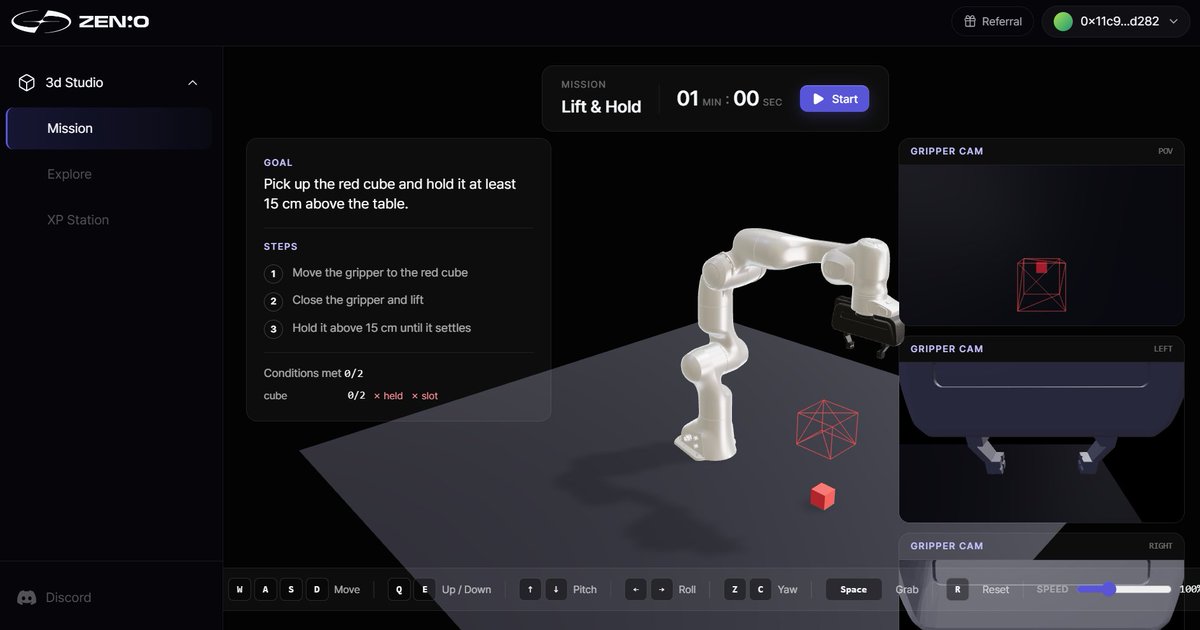Click the 'Conditions met 0/2' text

point(314,373)
